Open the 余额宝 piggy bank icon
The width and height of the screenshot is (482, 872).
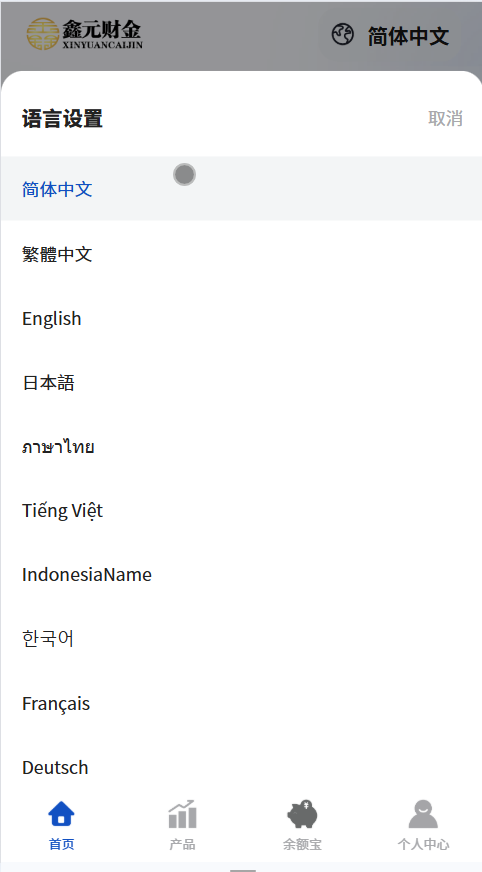302,814
